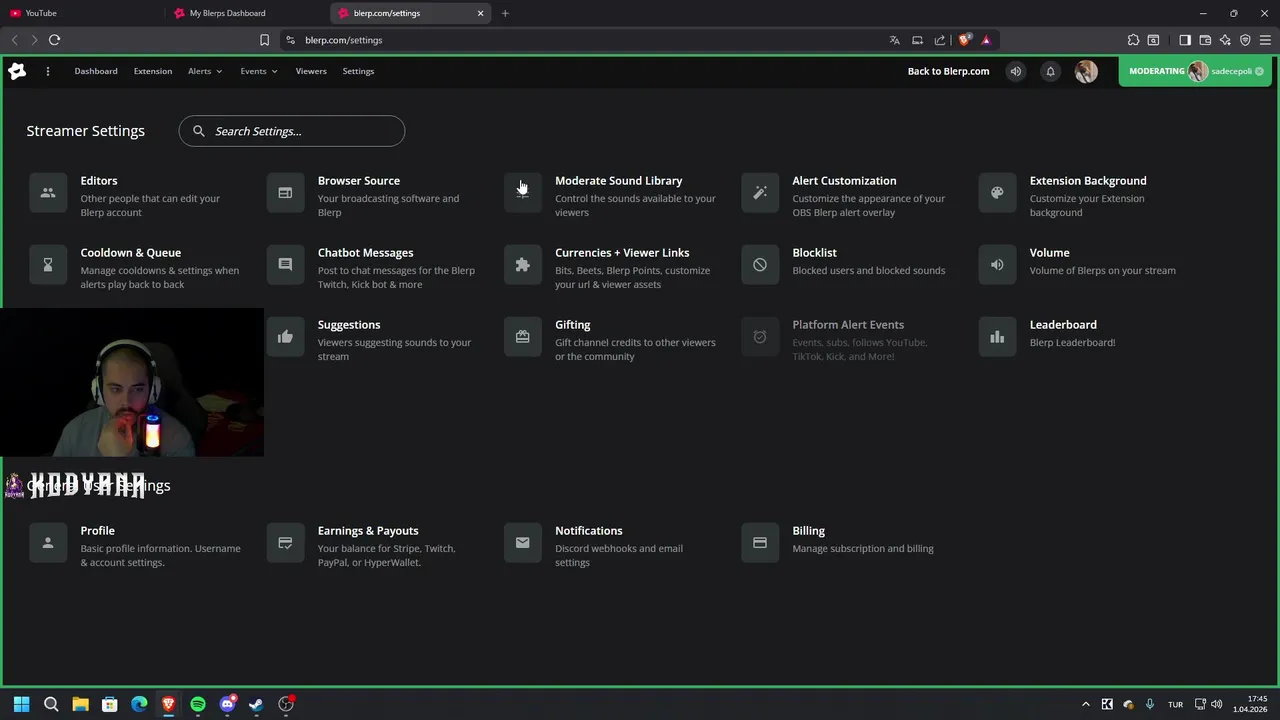Image resolution: width=1280 pixels, height=720 pixels.
Task: Click the Leaderboard bar chart icon
Action: pyautogui.click(x=997, y=337)
